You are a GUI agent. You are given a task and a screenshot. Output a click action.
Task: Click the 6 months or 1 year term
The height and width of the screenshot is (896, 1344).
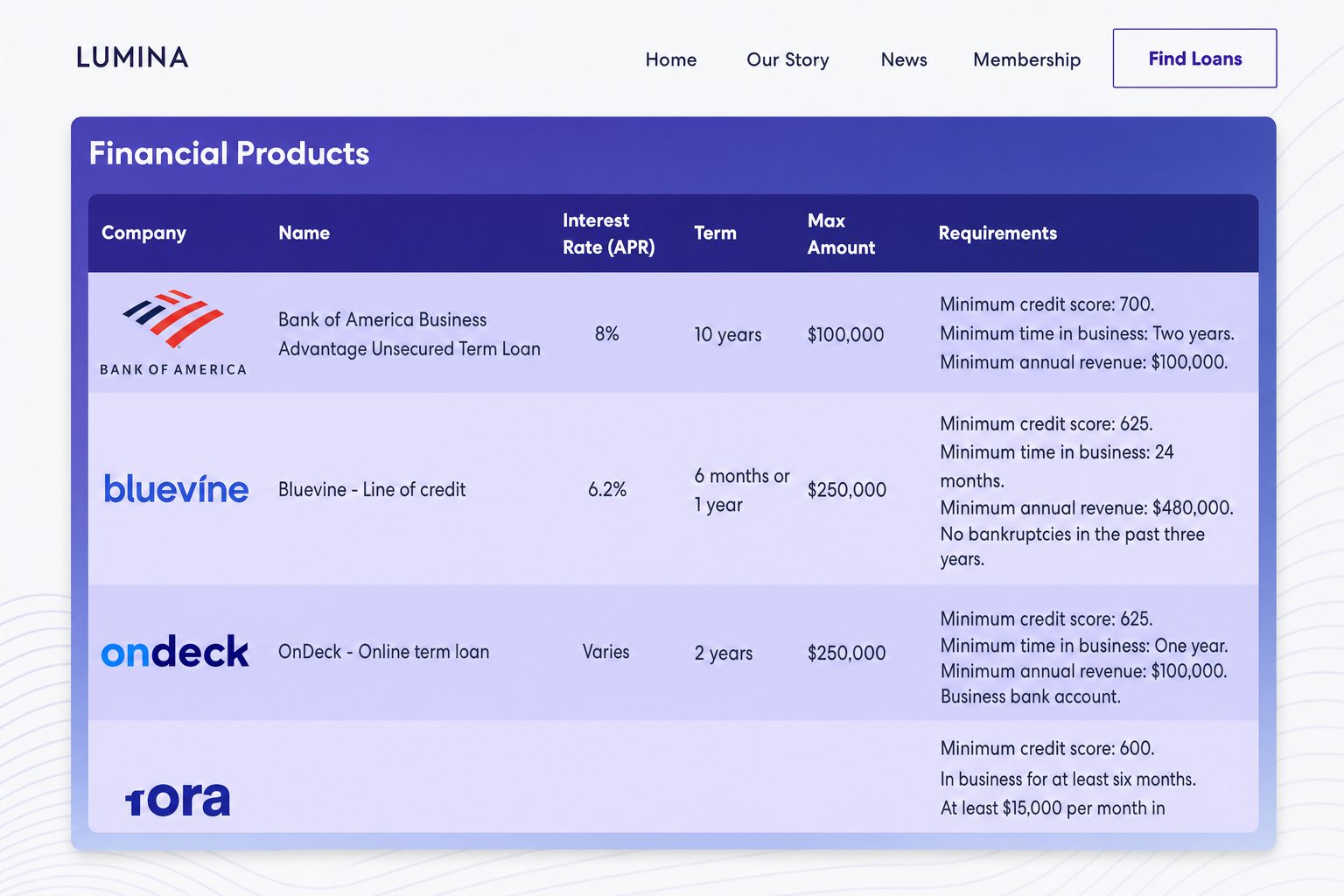(x=742, y=490)
